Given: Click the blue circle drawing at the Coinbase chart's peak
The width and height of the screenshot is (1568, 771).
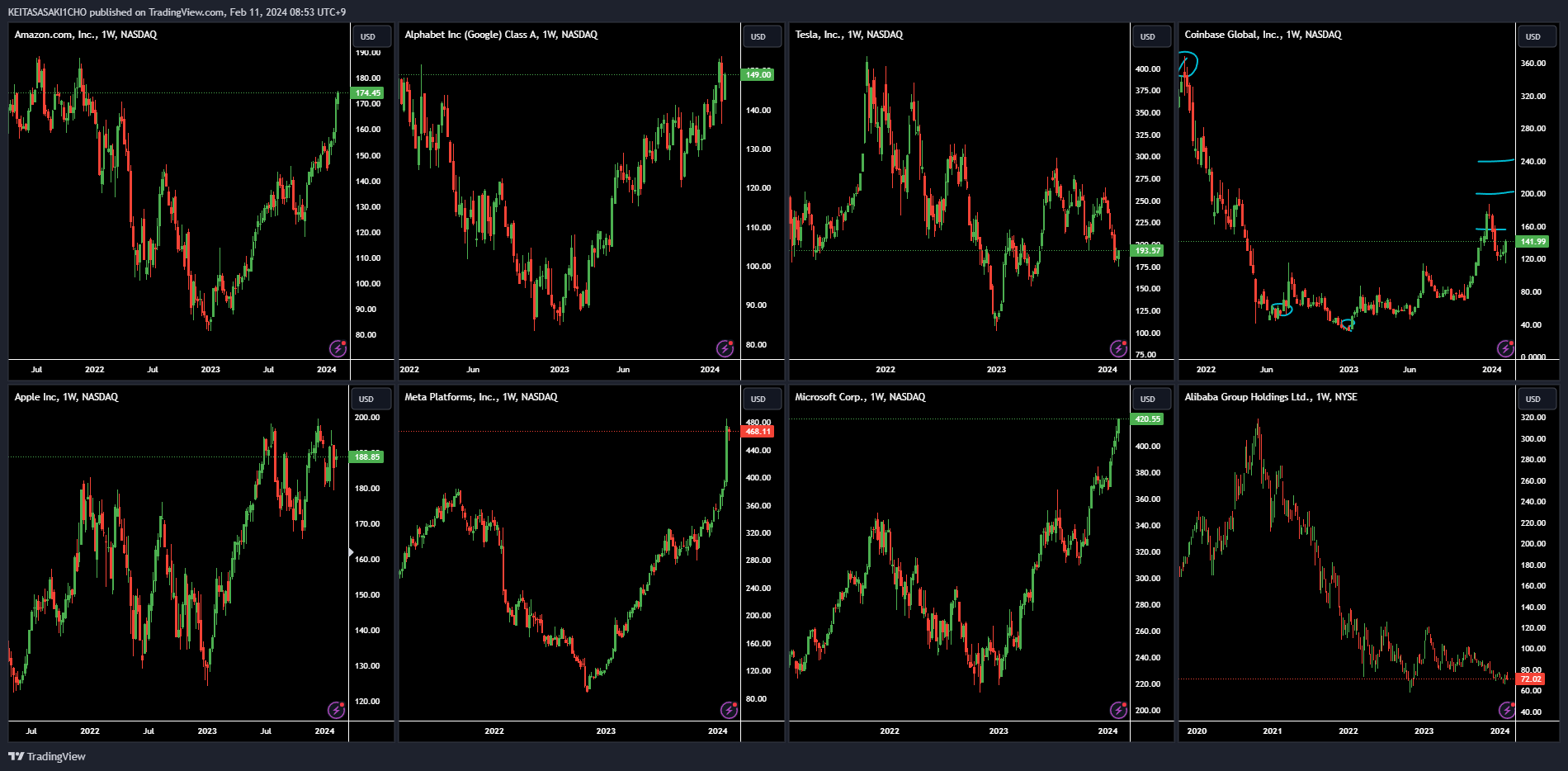Looking at the screenshot, I should tap(1188, 64).
